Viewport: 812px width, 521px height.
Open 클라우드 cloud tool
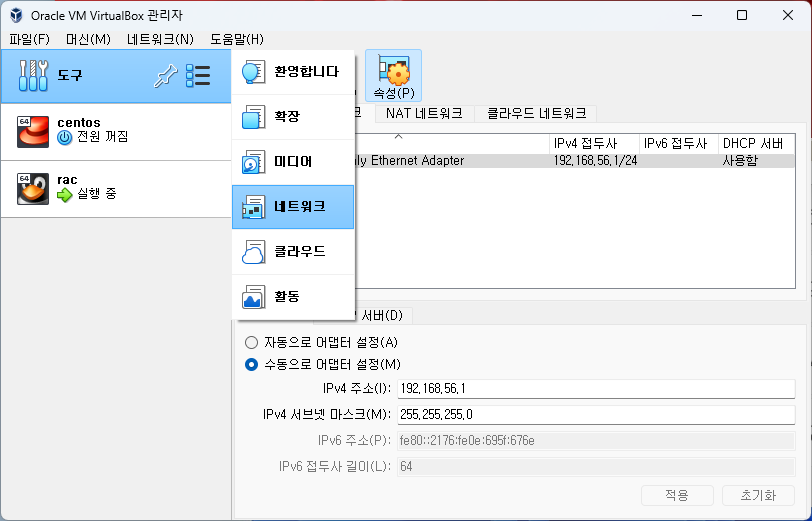(x=293, y=252)
